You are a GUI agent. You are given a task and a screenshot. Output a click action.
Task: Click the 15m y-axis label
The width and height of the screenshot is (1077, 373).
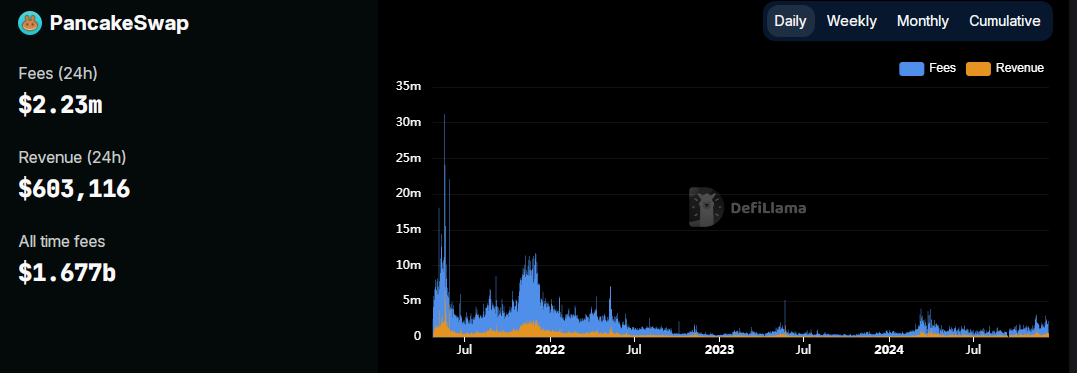coord(409,229)
